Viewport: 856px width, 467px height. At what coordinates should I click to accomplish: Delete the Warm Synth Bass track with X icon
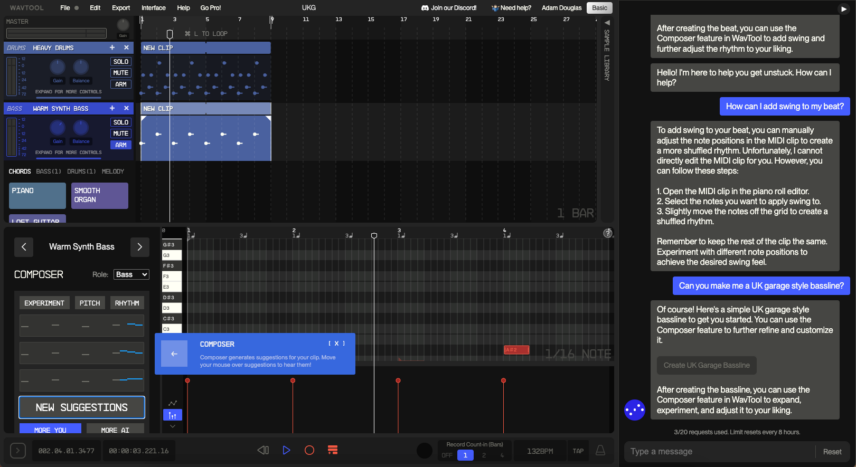coord(126,108)
